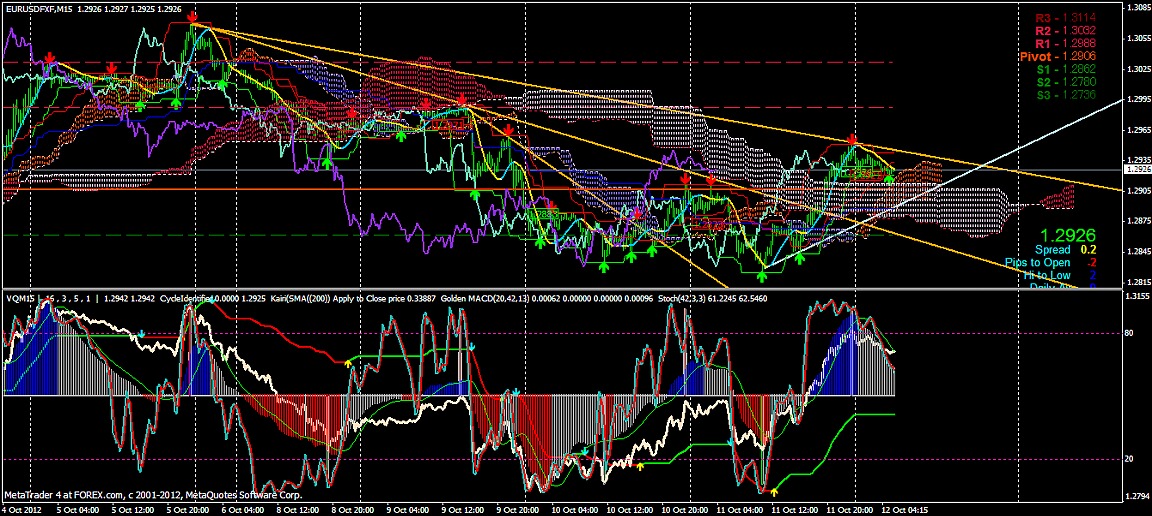
Task: Click the MetaTrader 4 at FOREX.com copyright text
Action: (x=153, y=495)
